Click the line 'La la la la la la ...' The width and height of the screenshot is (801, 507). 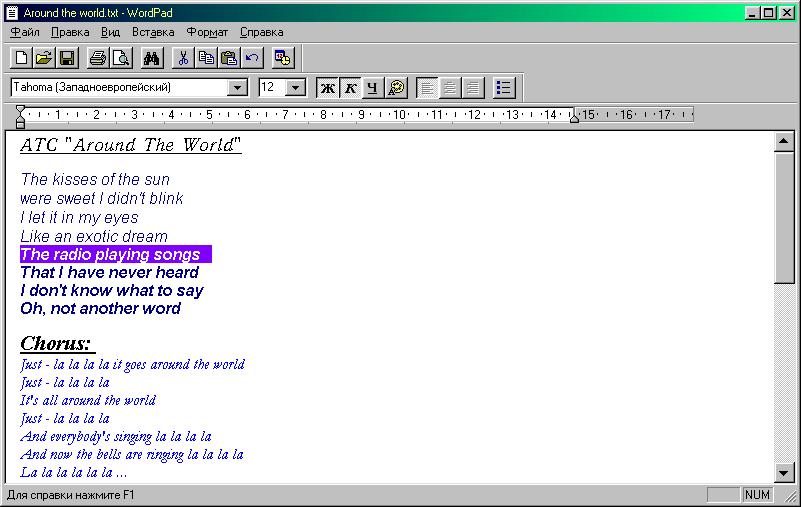pyautogui.click(x=74, y=472)
